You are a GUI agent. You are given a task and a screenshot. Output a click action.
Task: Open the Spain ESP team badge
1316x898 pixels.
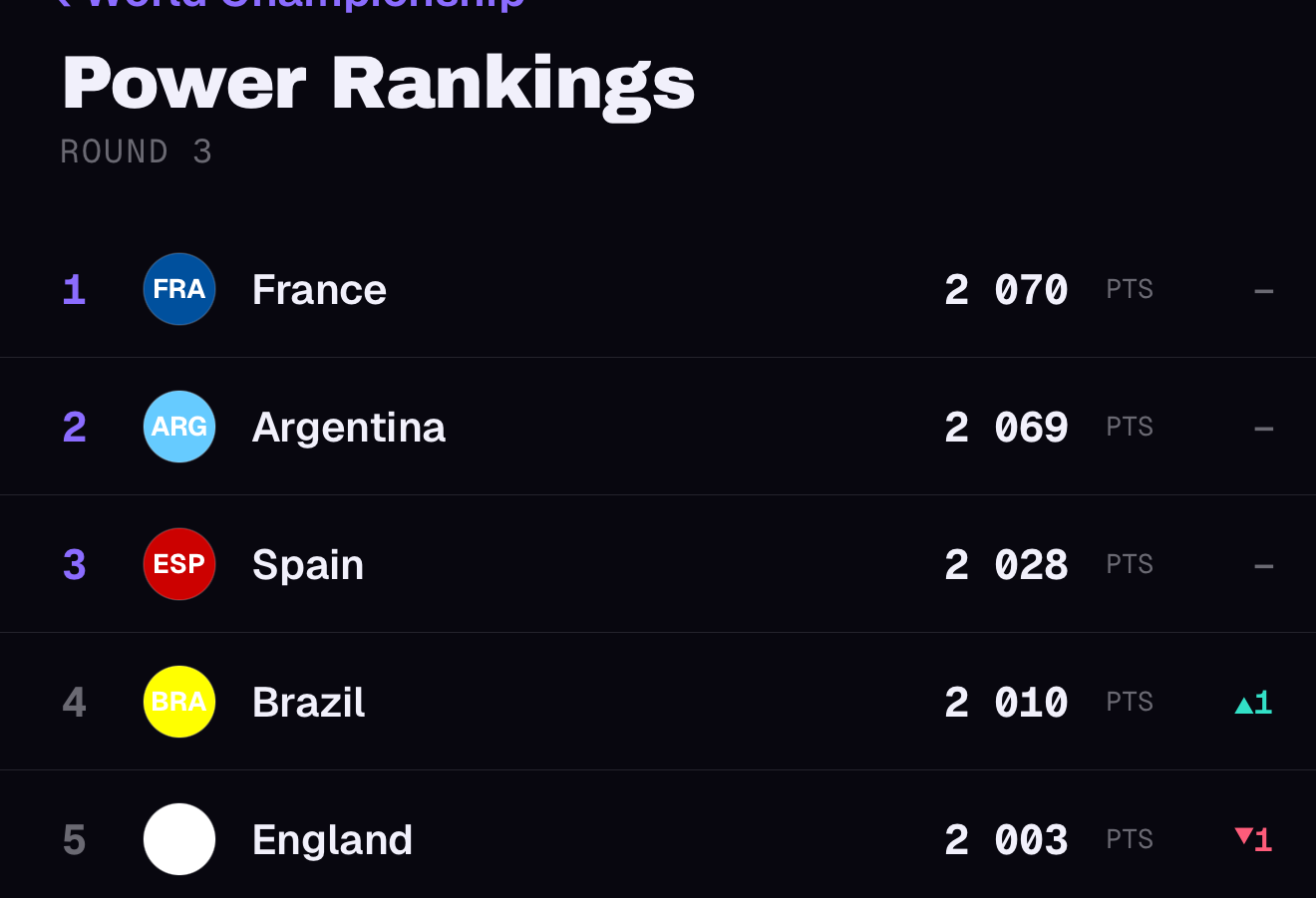[179, 564]
